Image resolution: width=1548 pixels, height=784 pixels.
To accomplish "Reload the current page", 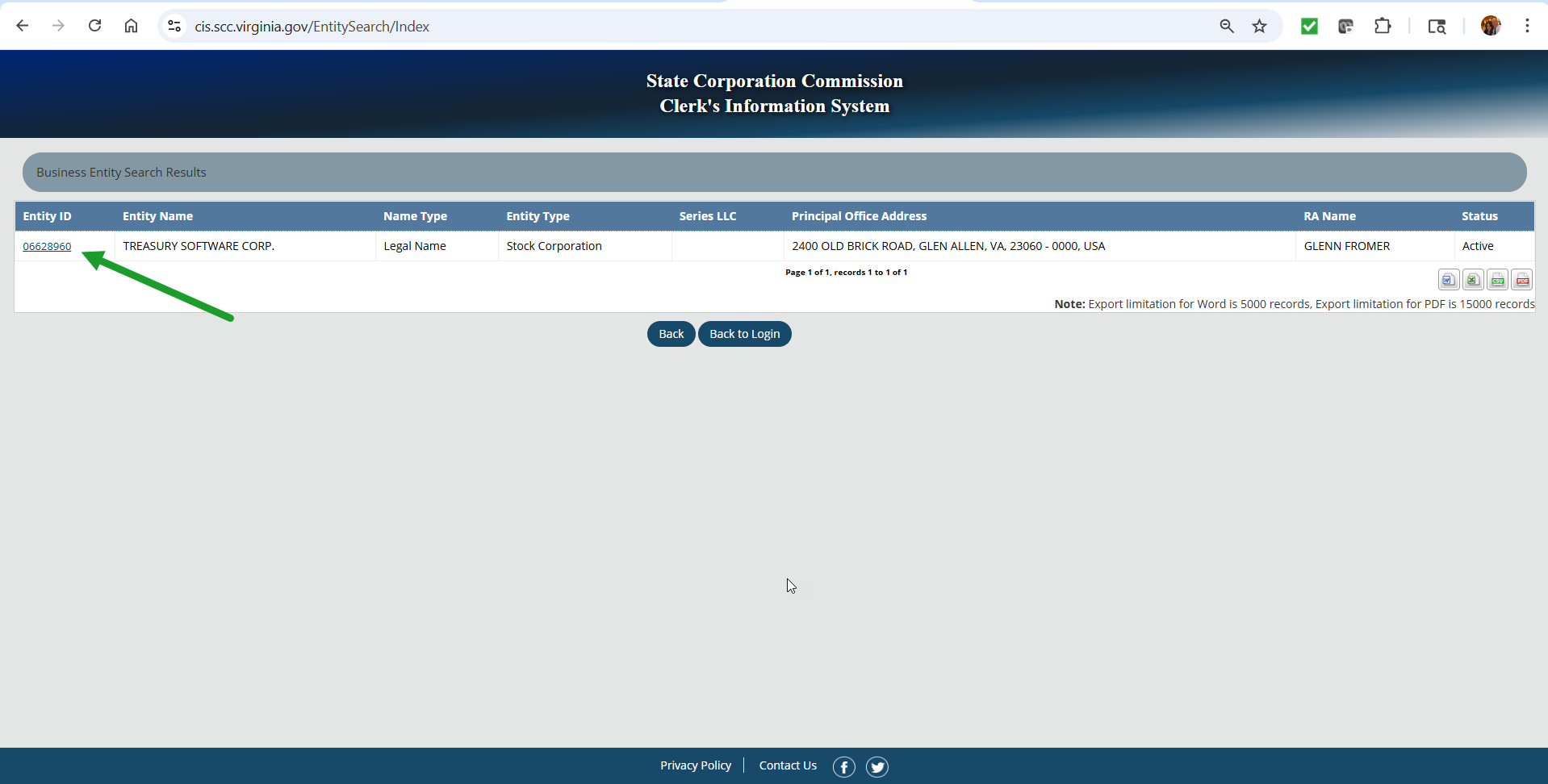I will (x=95, y=26).
